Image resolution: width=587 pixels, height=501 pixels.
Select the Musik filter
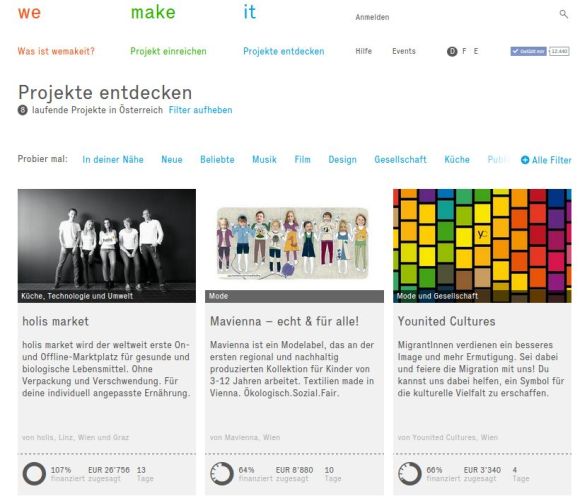click(264, 160)
